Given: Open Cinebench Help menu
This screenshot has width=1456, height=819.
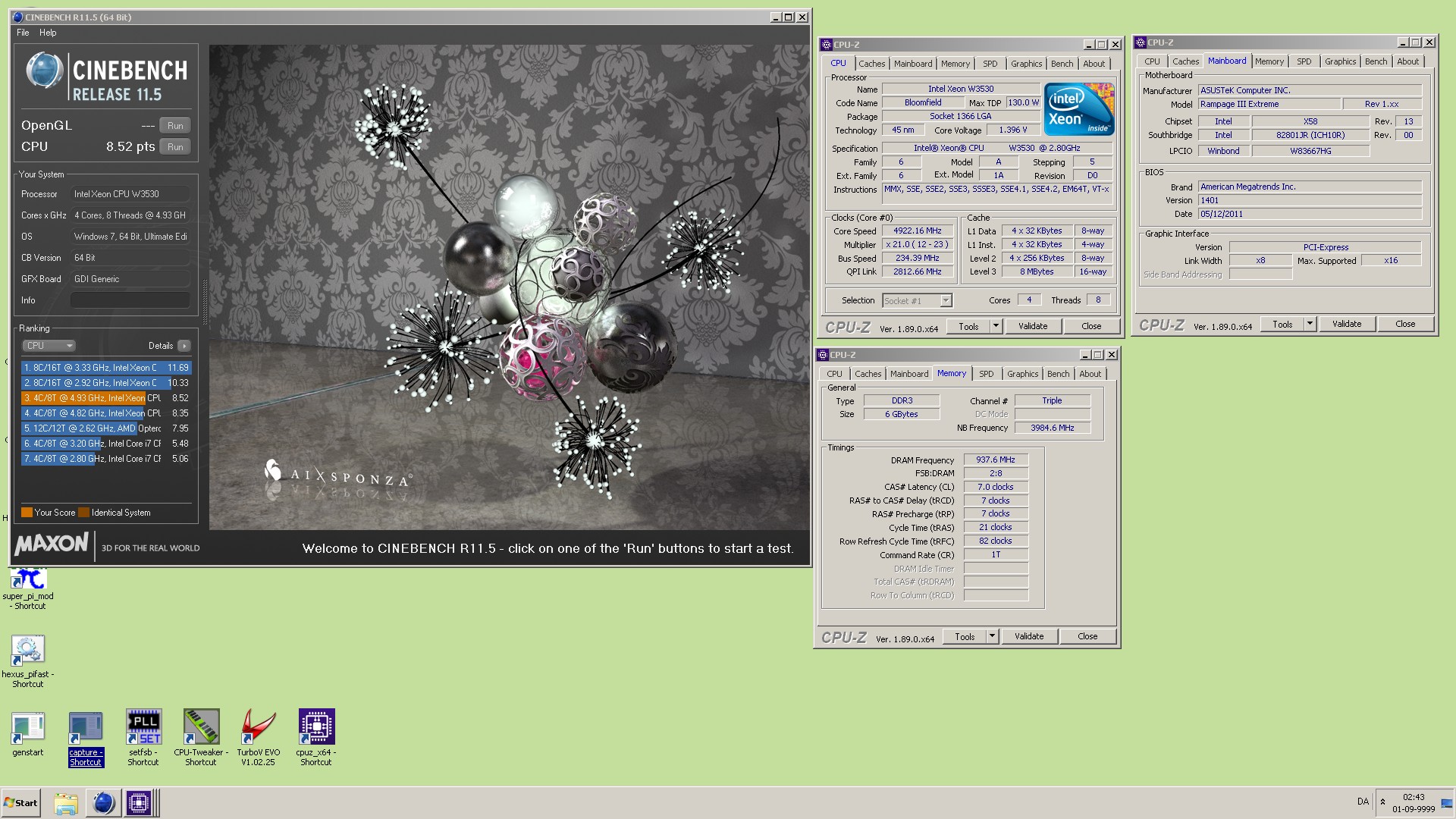Looking at the screenshot, I should pyautogui.click(x=48, y=33).
